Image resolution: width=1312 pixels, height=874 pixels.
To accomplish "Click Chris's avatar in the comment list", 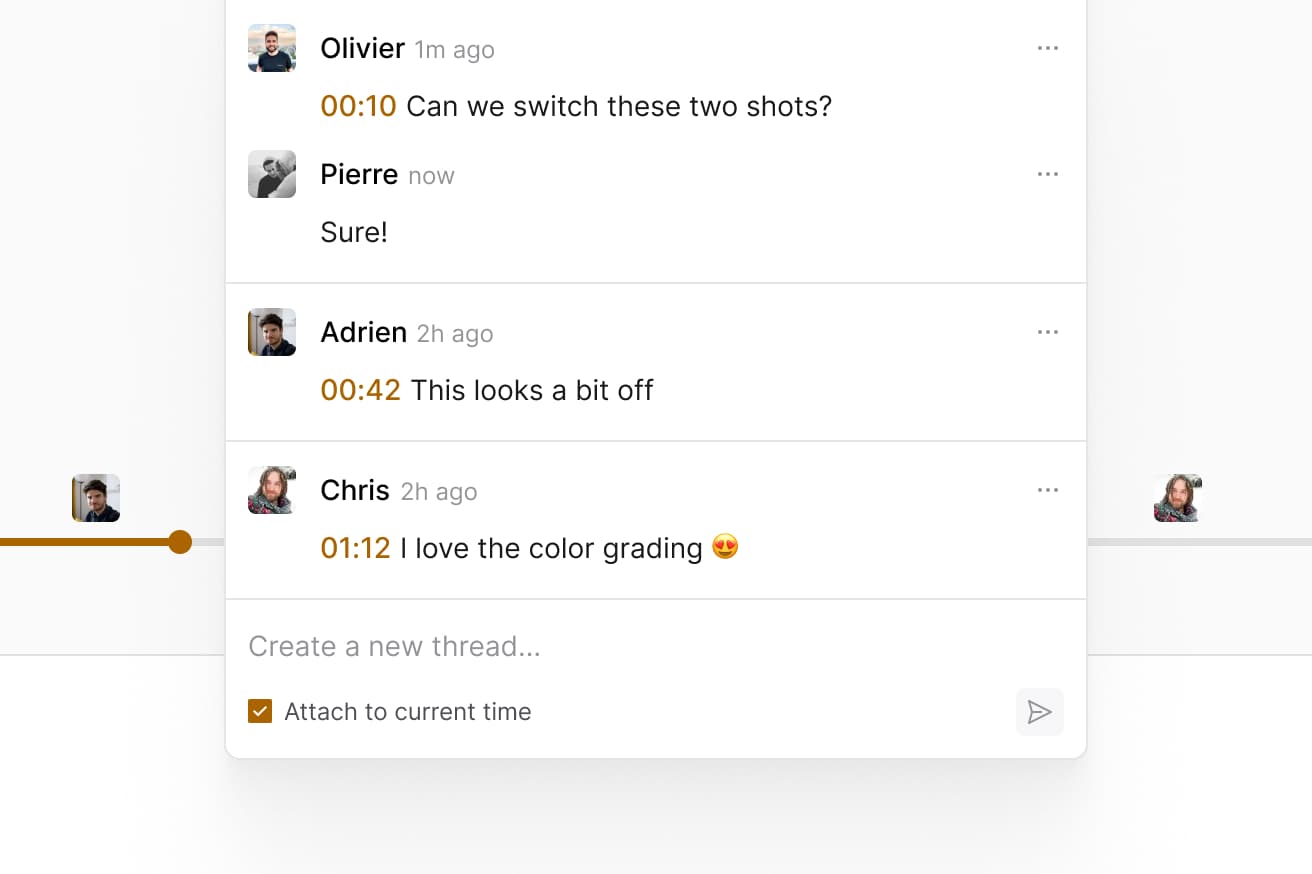I will coord(272,490).
